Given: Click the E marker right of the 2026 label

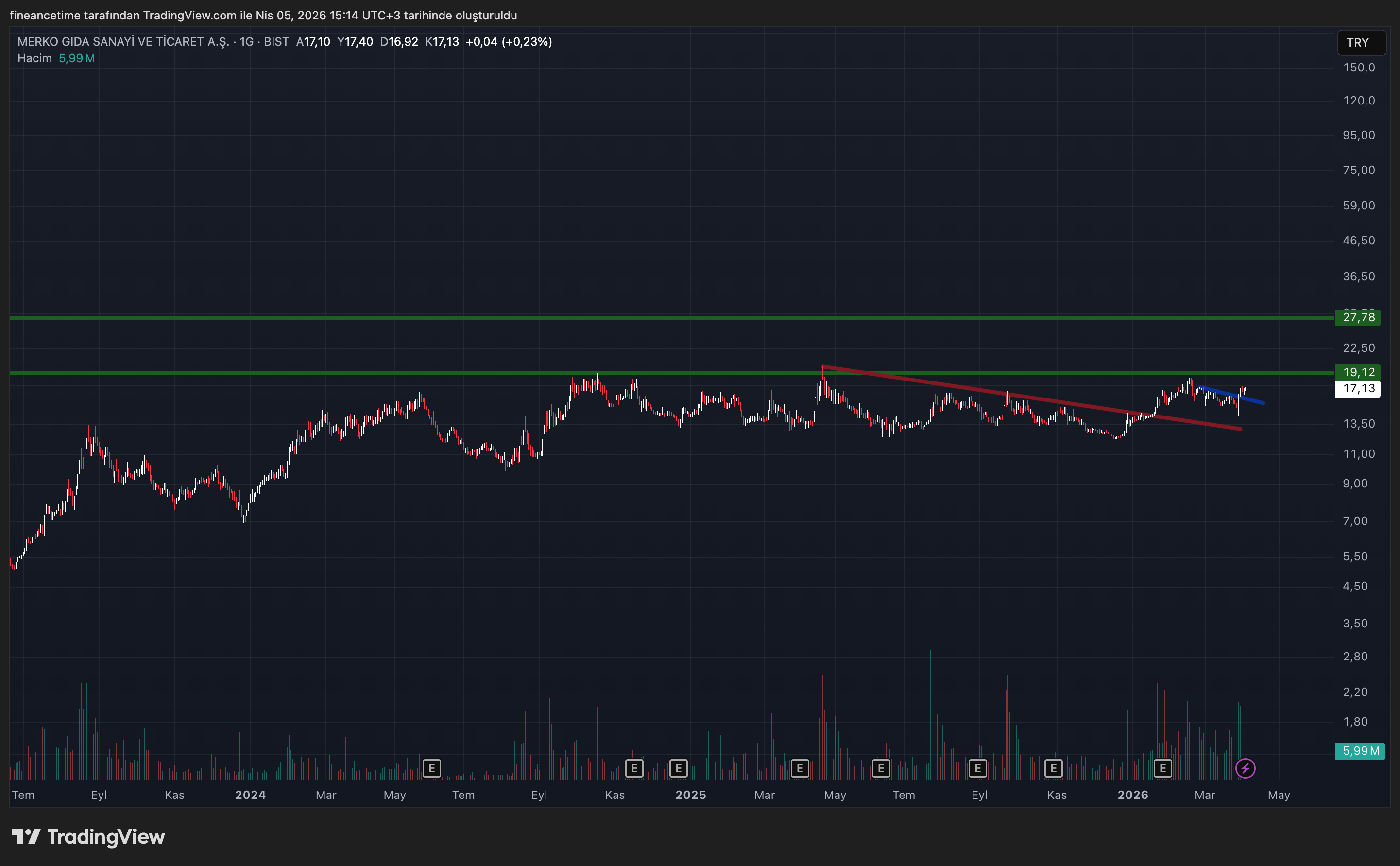Looking at the screenshot, I should coord(1162,768).
